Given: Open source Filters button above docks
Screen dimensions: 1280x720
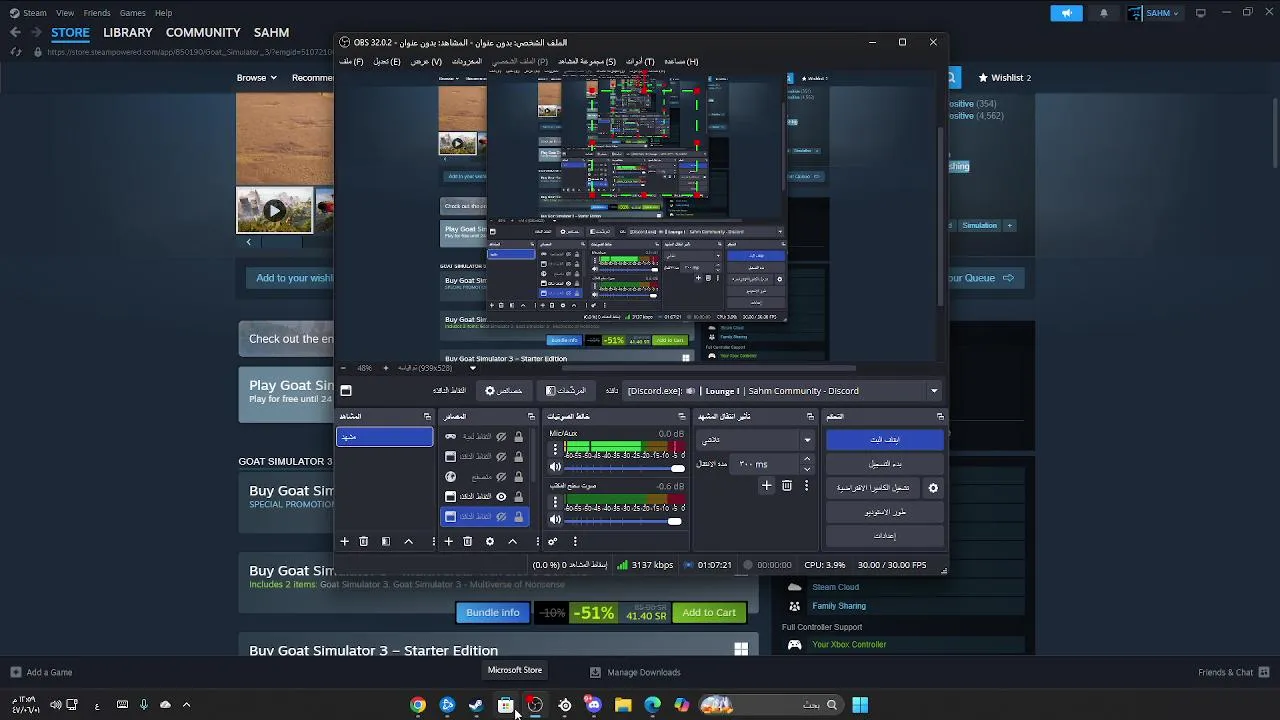Looking at the screenshot, I should (565, 391).
